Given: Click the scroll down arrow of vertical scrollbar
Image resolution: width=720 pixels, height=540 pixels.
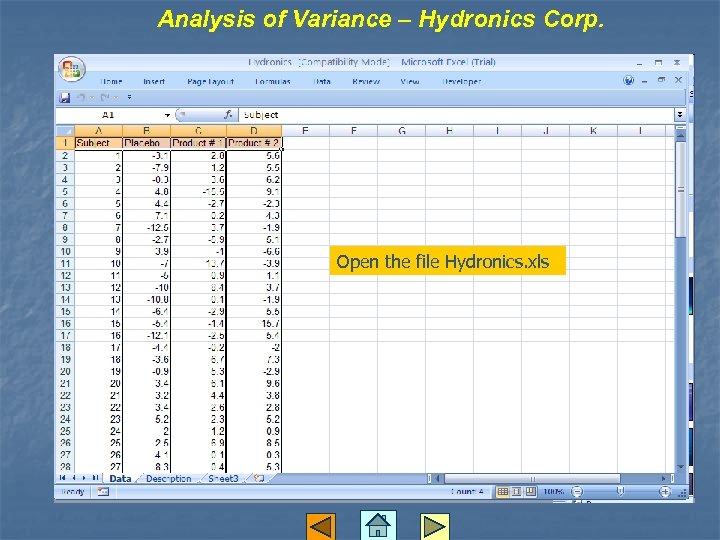Looking at the screenshot, I should point(681,467).
